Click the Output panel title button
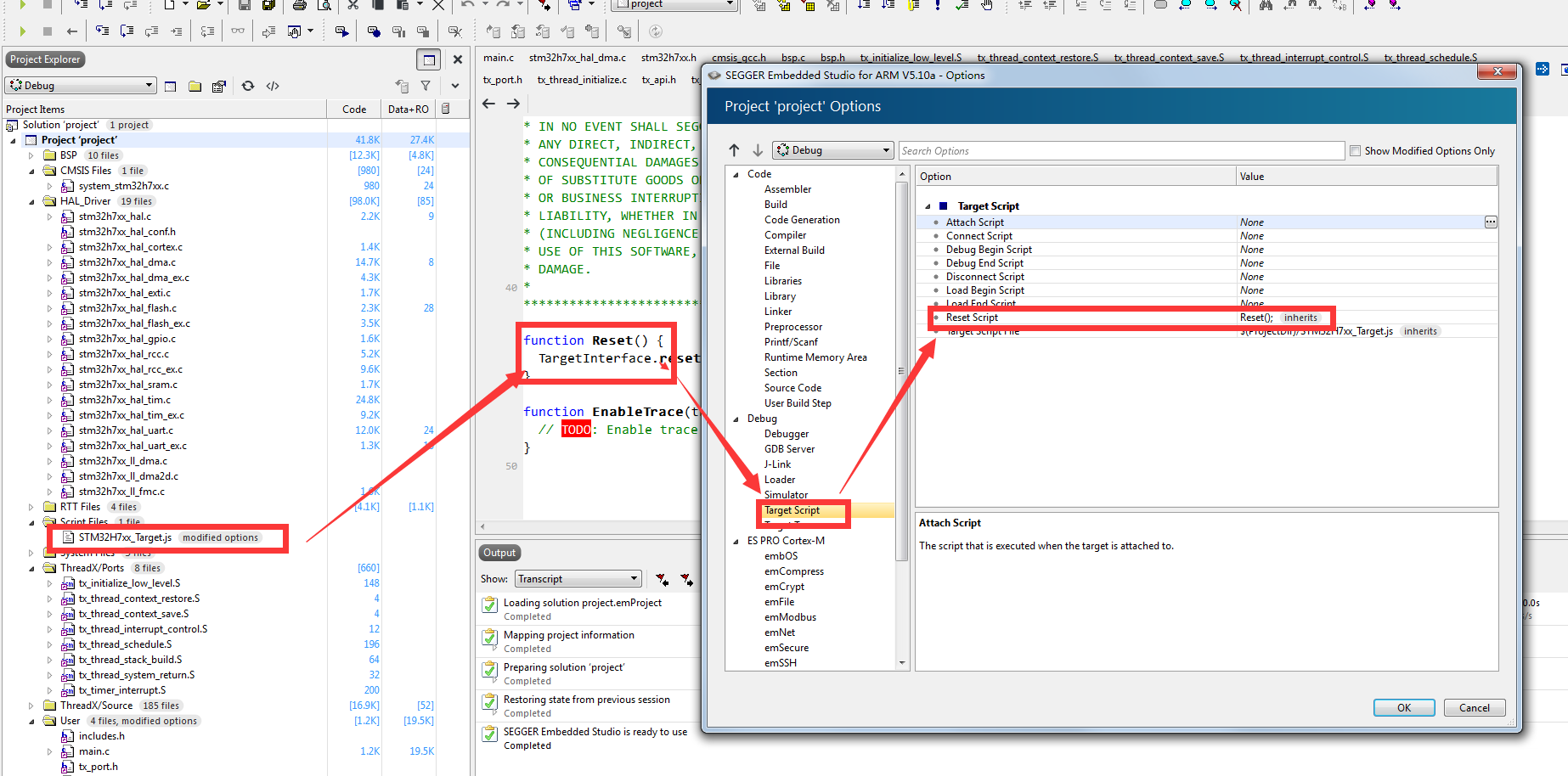Screen dimensions: 1568x776 point(499,553)
